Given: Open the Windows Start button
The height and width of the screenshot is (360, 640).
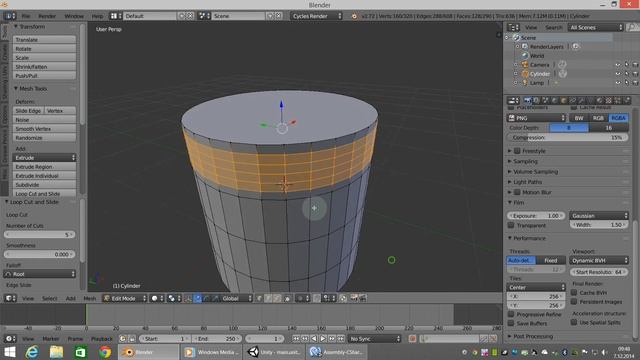Looking at the screenshot, I should pyautogui.click(x=10, y=352).
